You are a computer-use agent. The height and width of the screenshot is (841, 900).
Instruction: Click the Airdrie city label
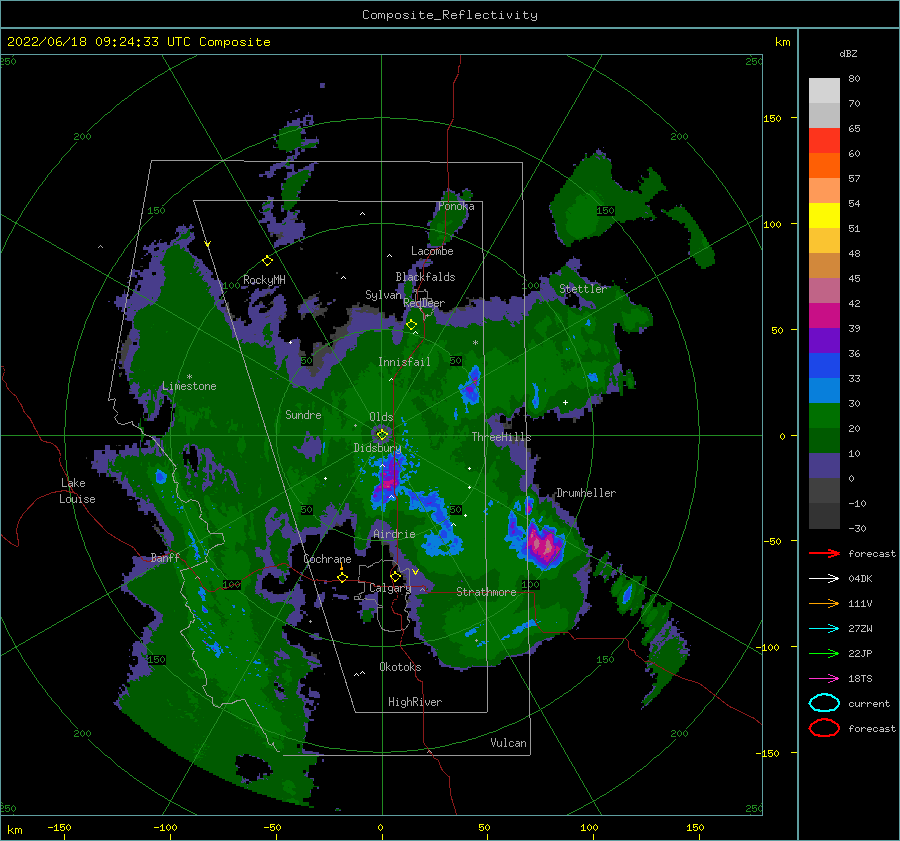pyautogui.click(x=394, y=534)
